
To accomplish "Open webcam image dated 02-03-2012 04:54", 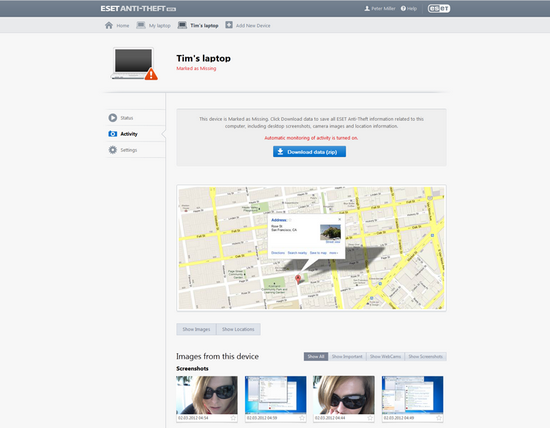I will pos(207,395).
